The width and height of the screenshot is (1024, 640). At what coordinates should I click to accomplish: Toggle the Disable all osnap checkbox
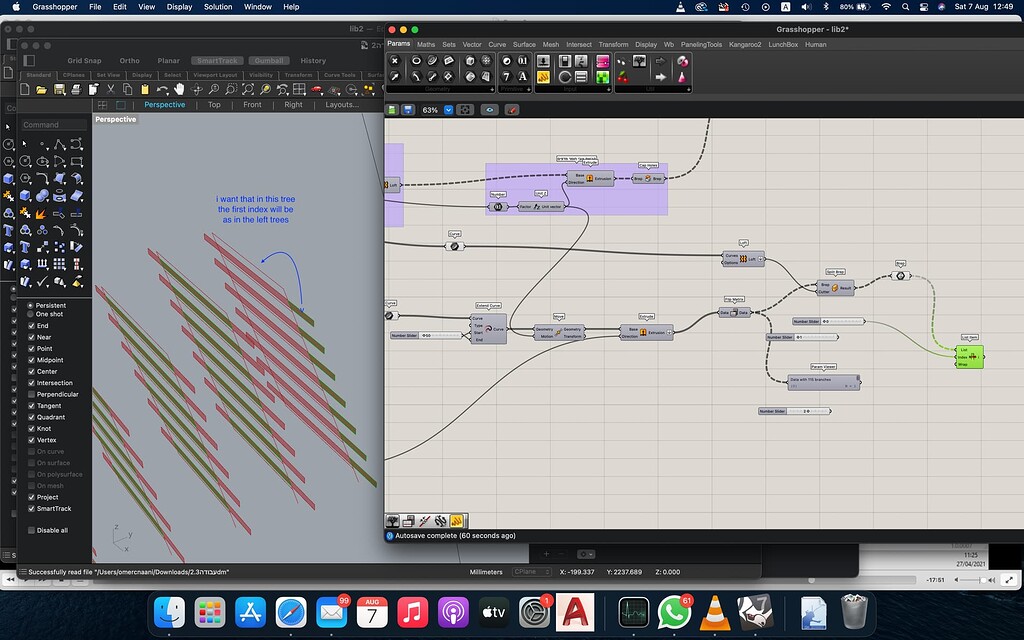tap(31, 530)
